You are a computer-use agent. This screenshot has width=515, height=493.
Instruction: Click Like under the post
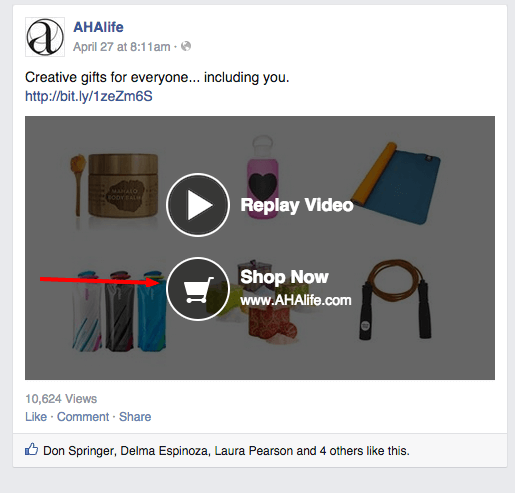36,417
